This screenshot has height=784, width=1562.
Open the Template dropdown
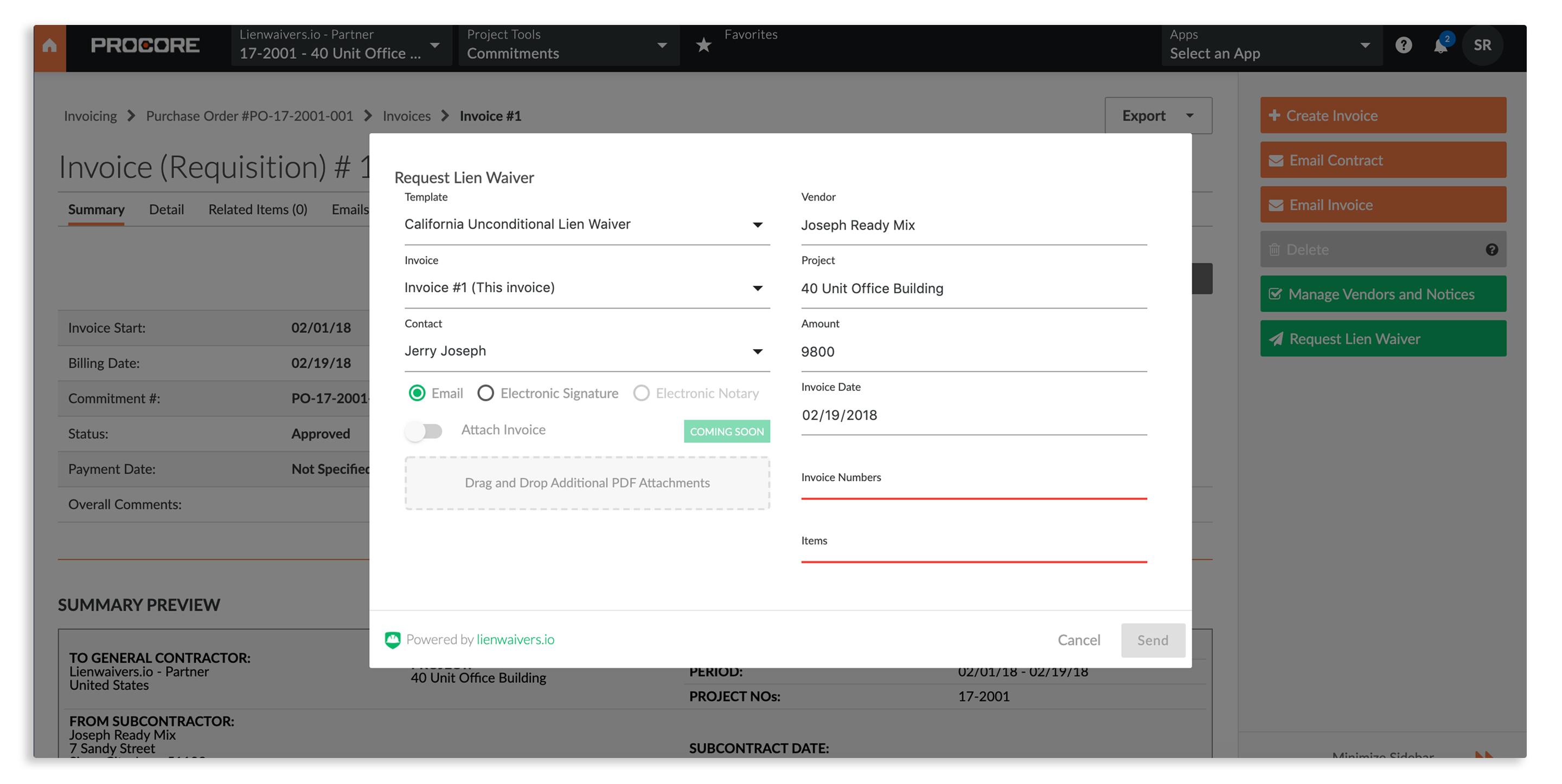[x=587, y=224]
